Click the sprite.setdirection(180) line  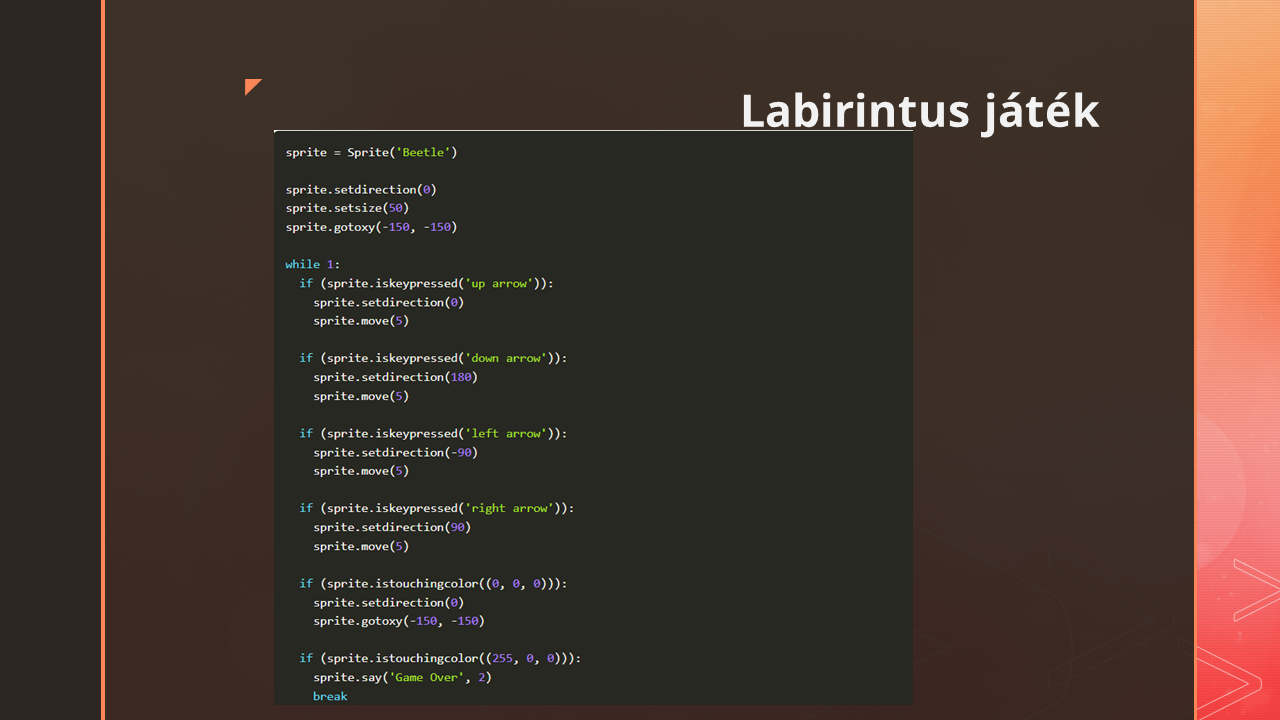395,377
